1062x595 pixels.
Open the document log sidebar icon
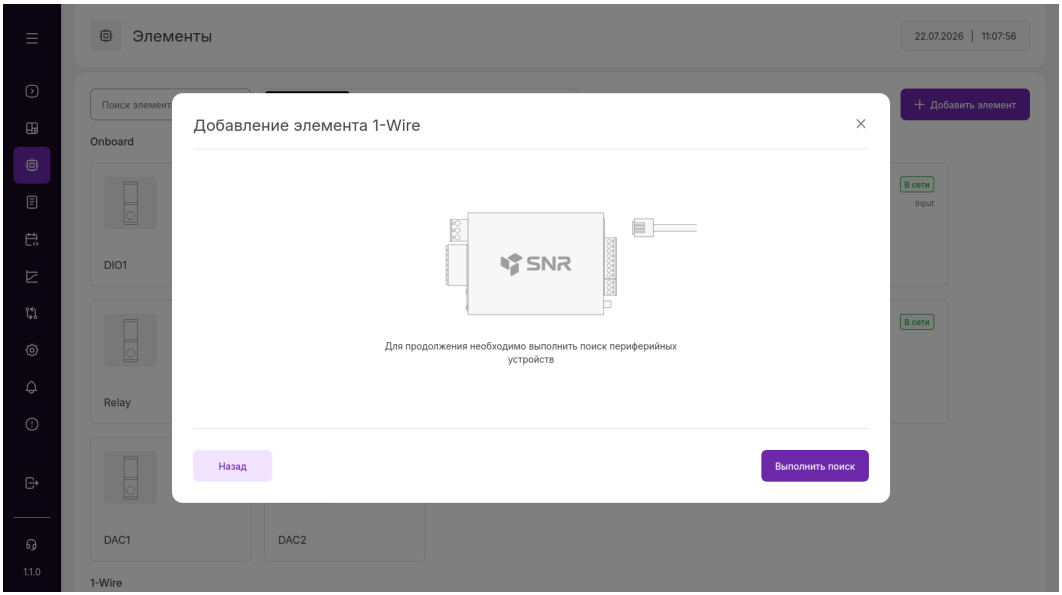point(32,202)
